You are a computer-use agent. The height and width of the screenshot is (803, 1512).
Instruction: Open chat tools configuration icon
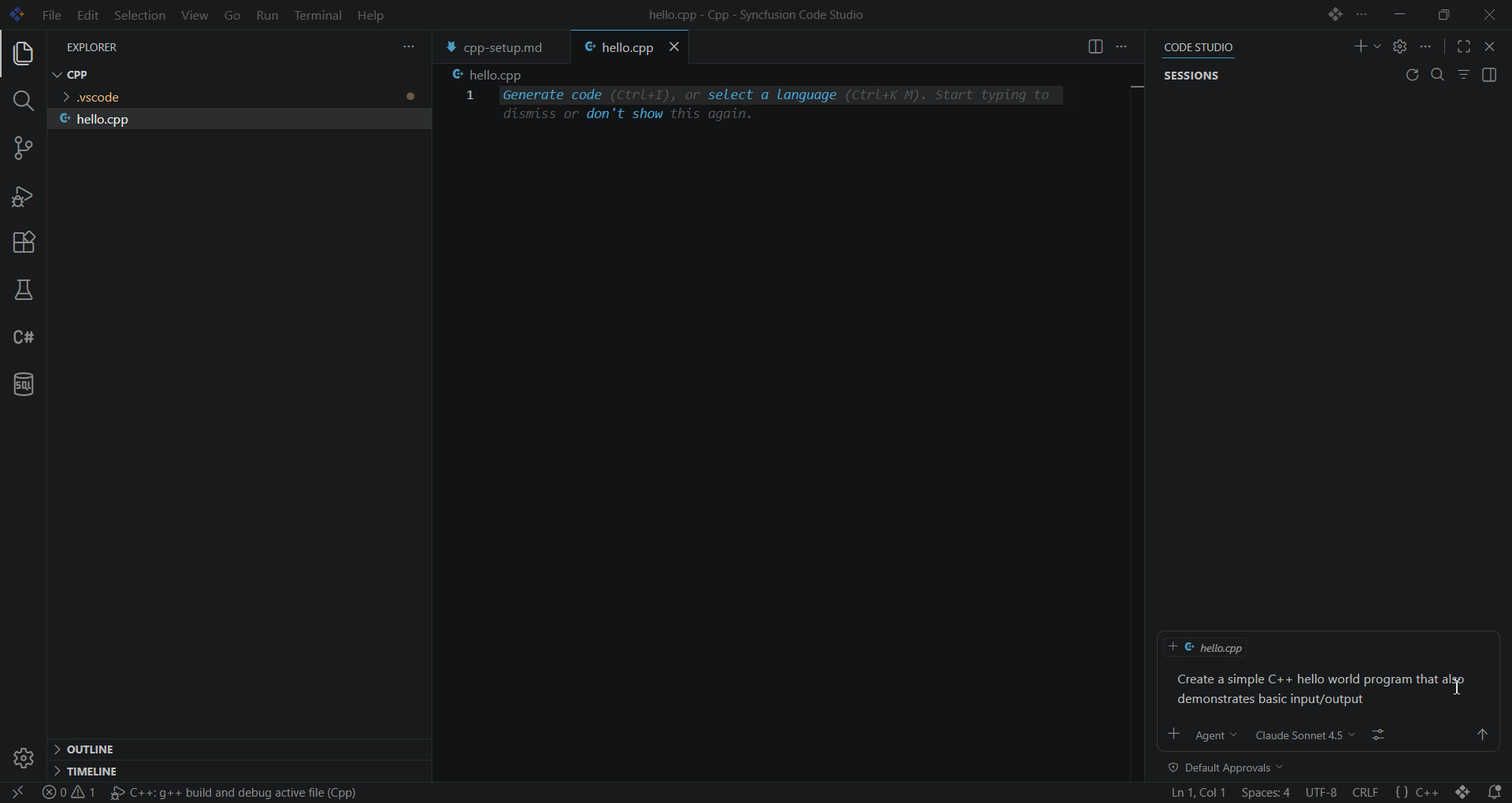coord(1378,735)
